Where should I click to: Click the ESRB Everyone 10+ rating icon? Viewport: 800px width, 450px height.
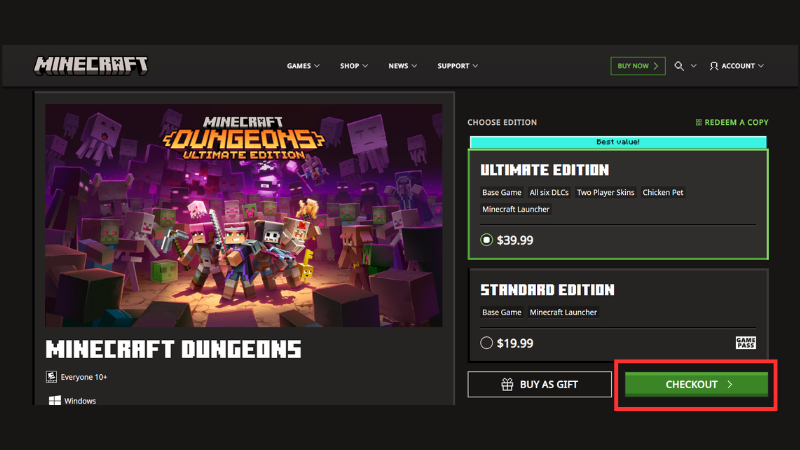(x=51, y=377)
